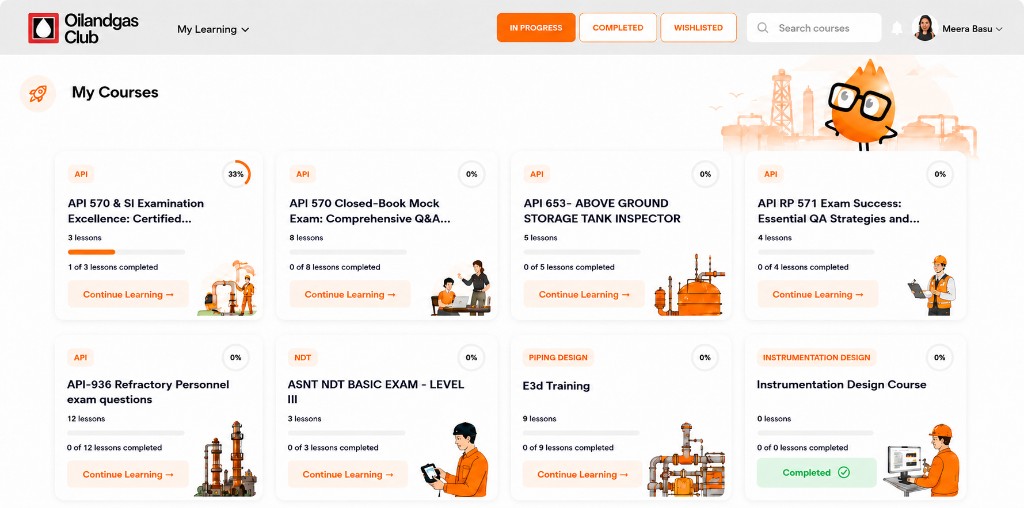Click storage tank illustration on API 653 card
Screen dimensions: 1024x508
(x=690, y=285)
